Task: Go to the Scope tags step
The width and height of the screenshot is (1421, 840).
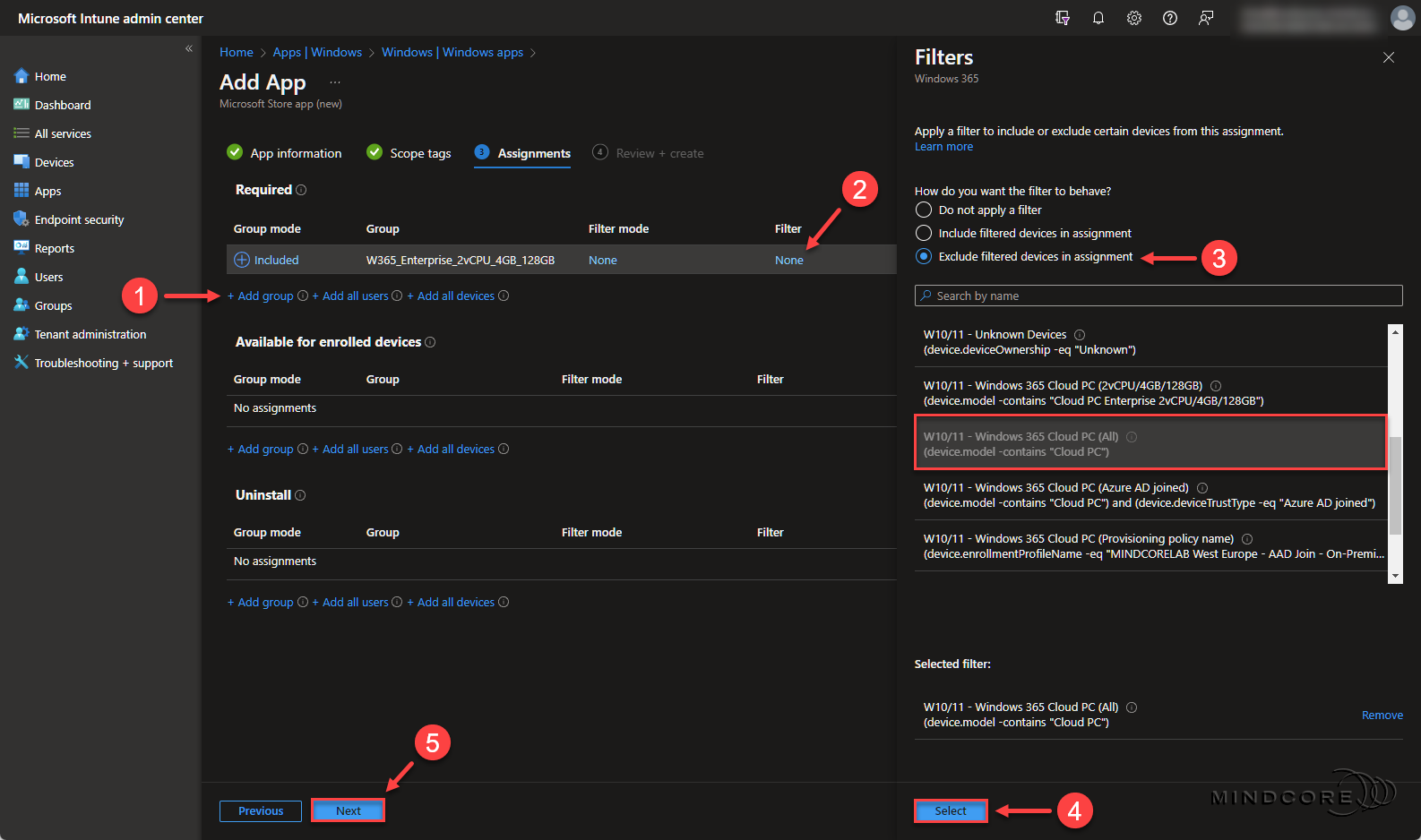Action: coord(419,153)
